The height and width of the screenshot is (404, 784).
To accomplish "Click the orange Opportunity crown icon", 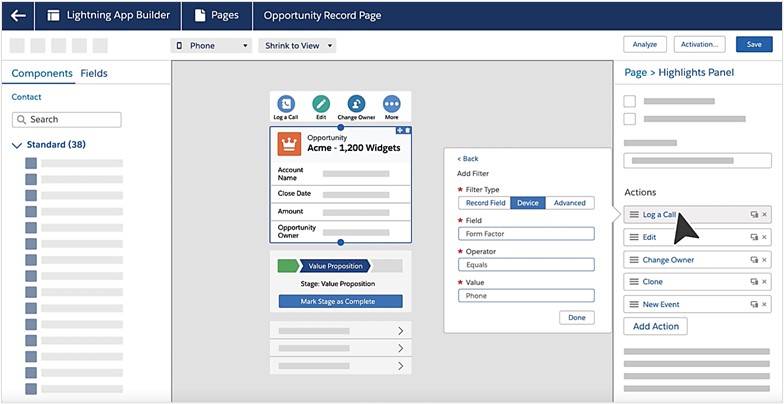I will point(291,144).
